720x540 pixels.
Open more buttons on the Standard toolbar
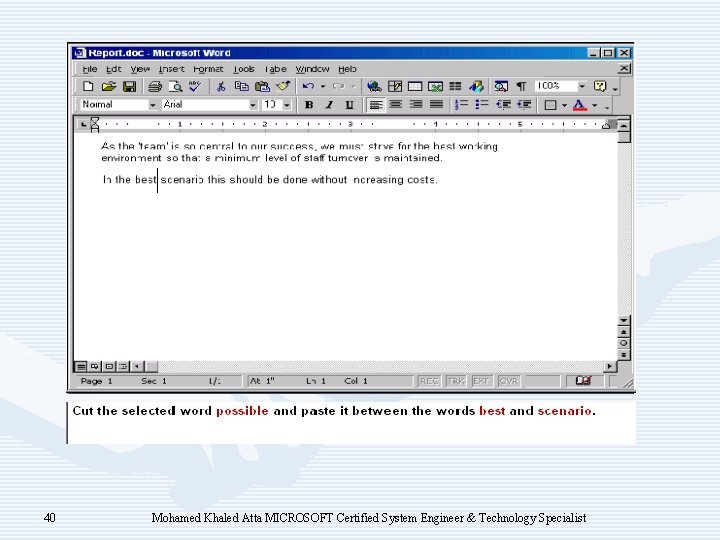coord(615,87)
